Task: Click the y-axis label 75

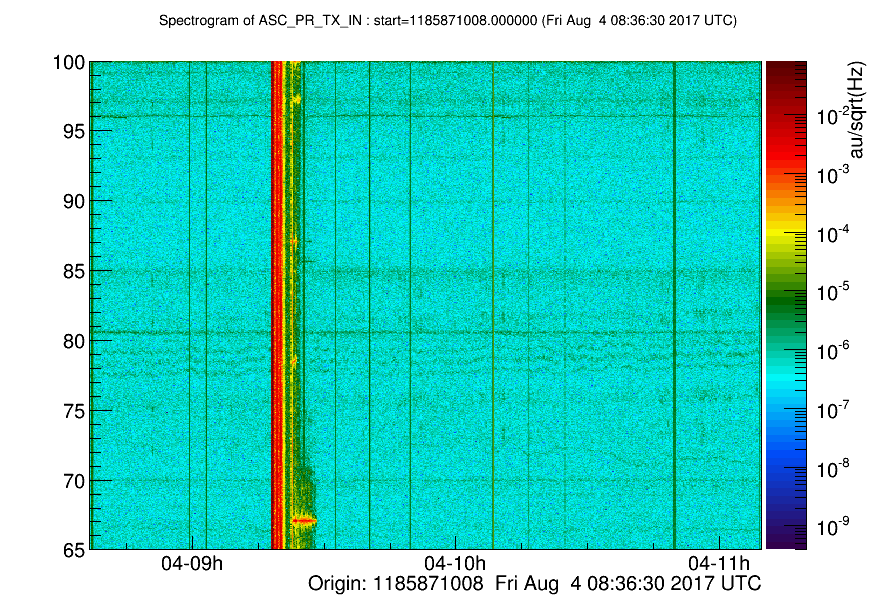Action: pos(74,411)
